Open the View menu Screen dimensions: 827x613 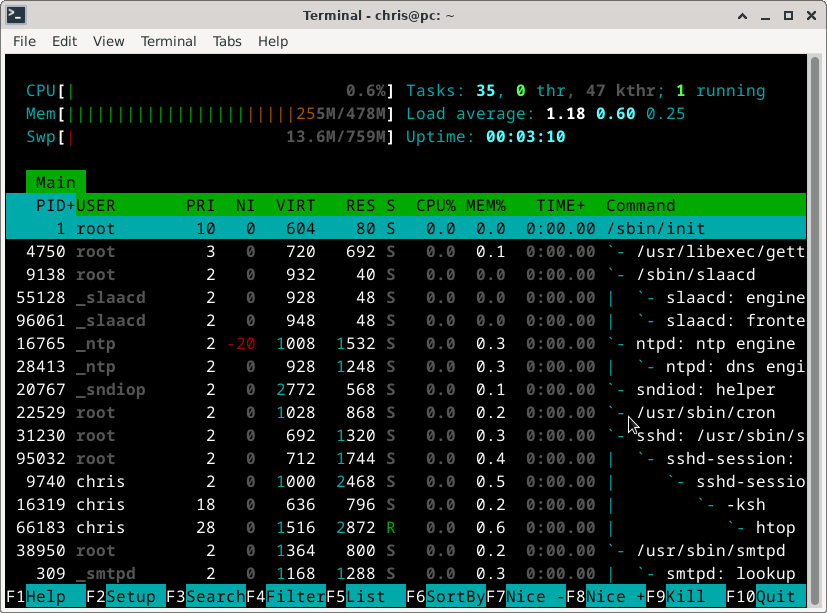coord(108,41)
